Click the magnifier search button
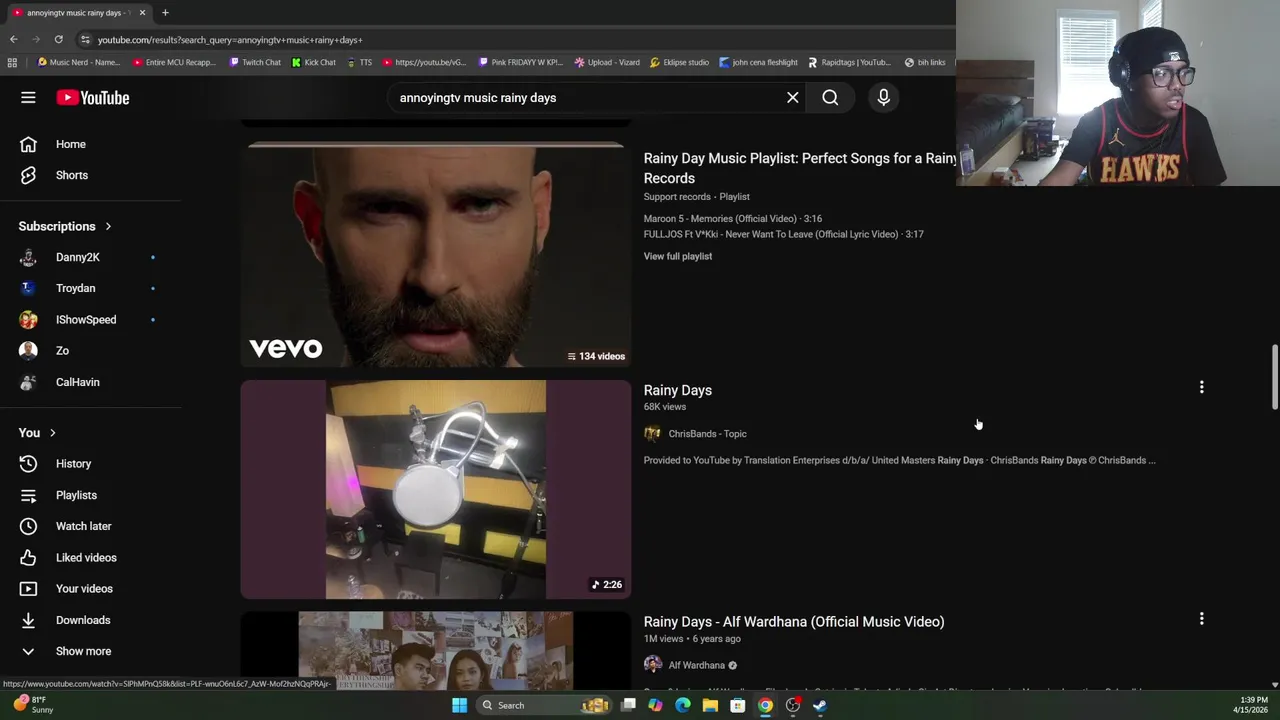The width and height of the screenshot is (1280, 720). [x=830, y=97]
